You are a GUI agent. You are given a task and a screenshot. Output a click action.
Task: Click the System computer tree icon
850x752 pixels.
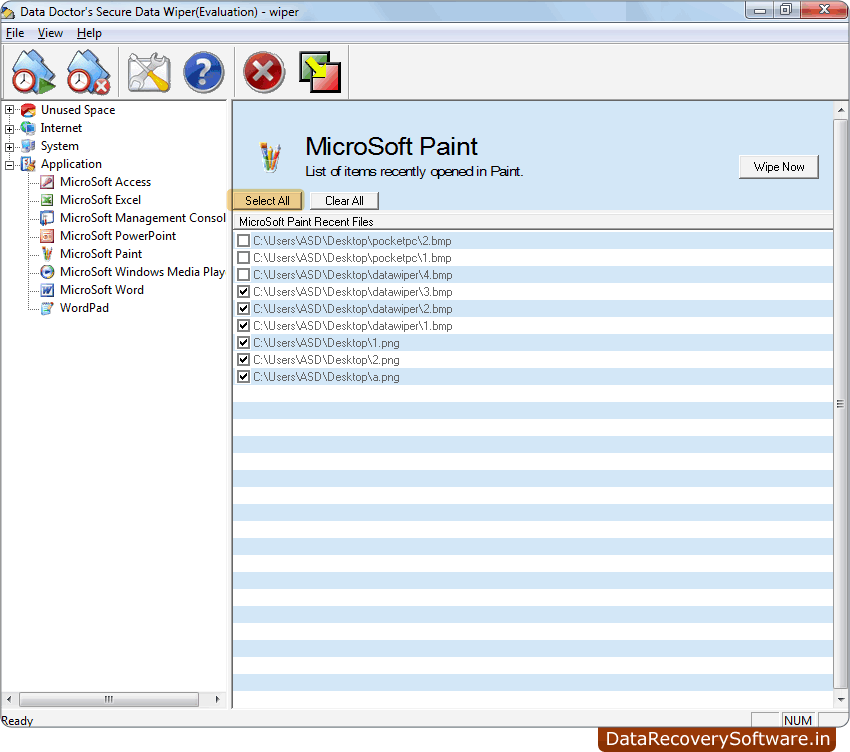coord(28,146)
